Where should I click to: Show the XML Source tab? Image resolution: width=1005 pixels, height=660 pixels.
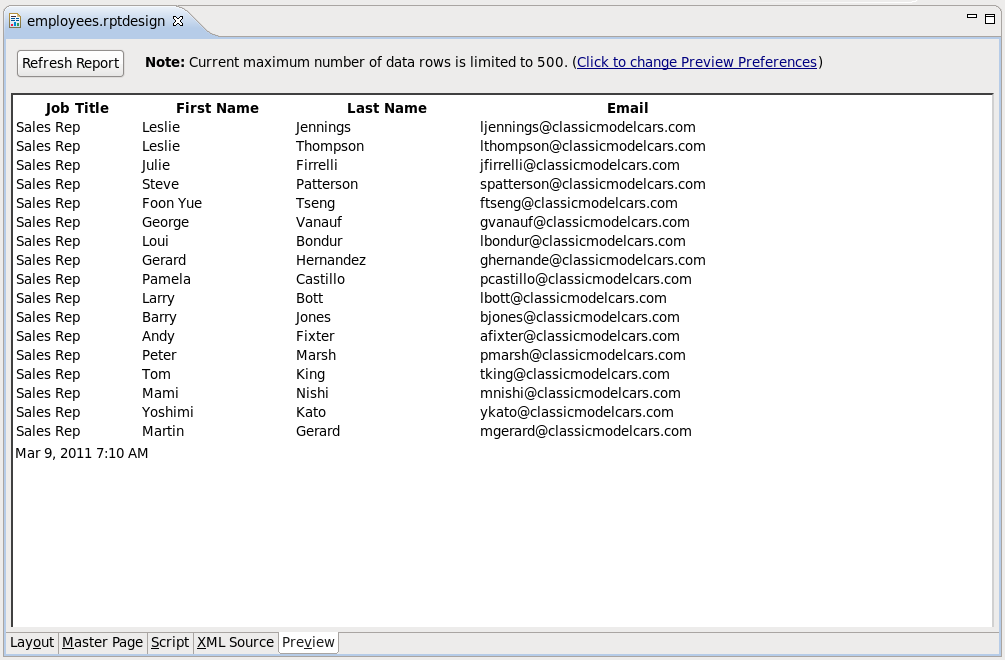click(x=235, y=642)
